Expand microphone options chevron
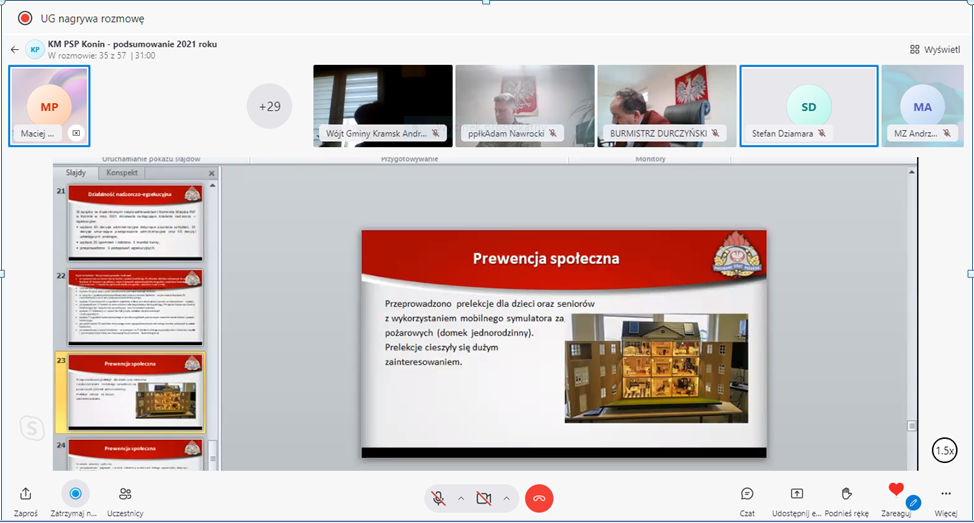Viewport: 974px width, 523px height. [461, 497]
